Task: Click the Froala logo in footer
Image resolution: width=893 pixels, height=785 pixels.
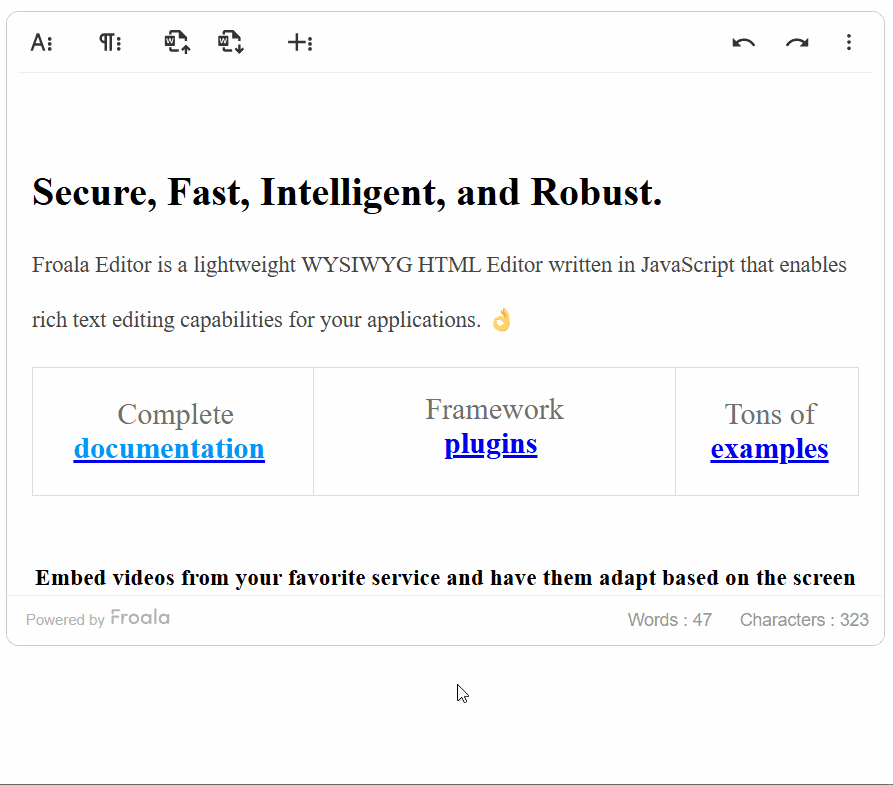Action: coord(140,618)
